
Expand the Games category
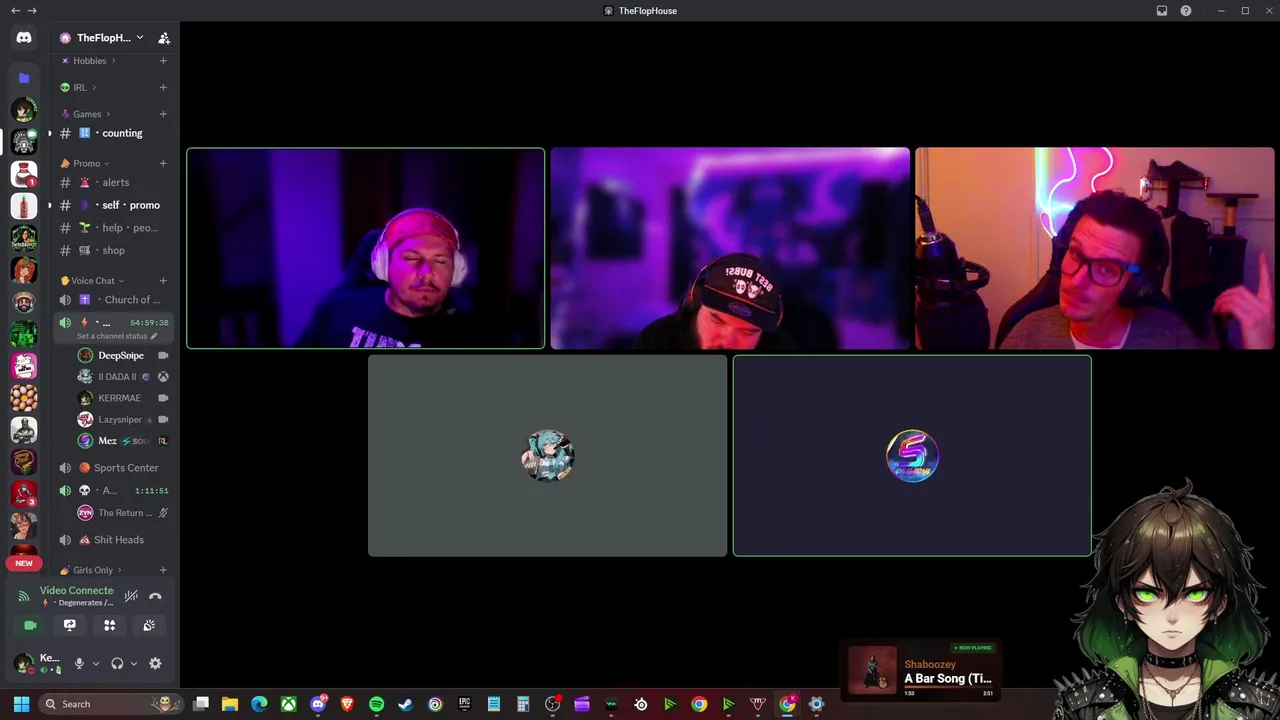pos(87,114)
